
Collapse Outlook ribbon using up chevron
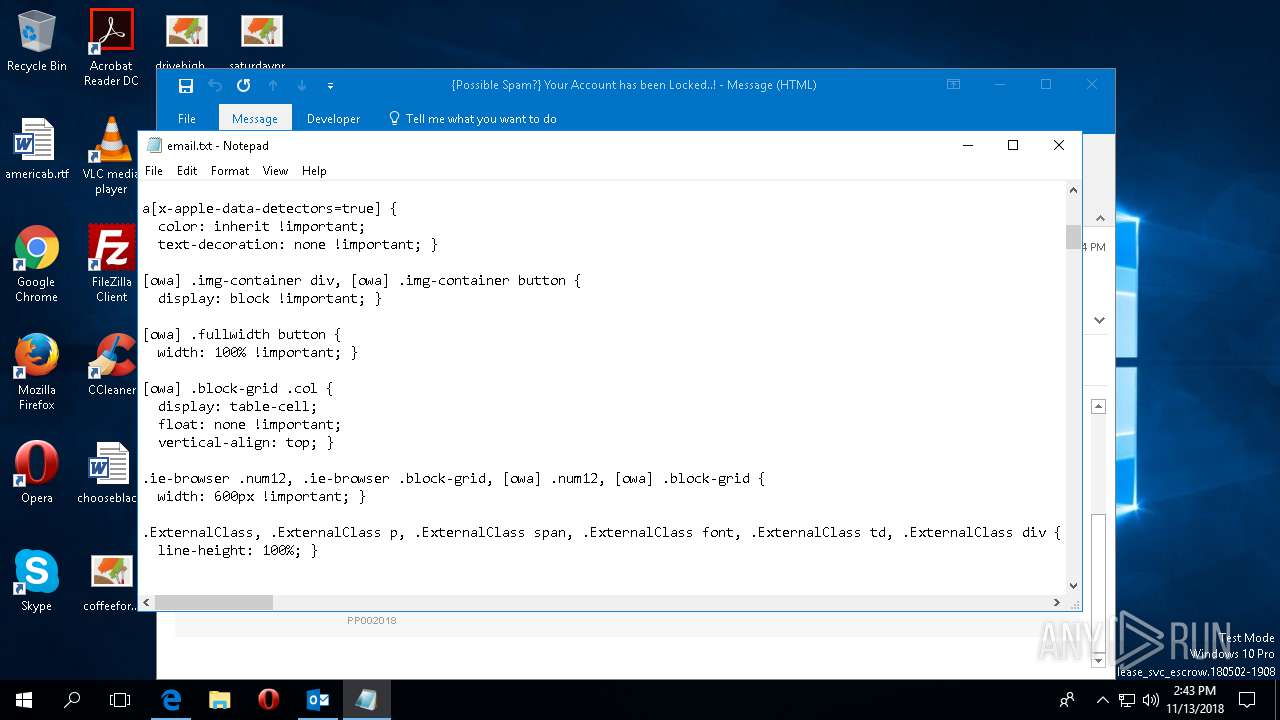(1100, 218)
